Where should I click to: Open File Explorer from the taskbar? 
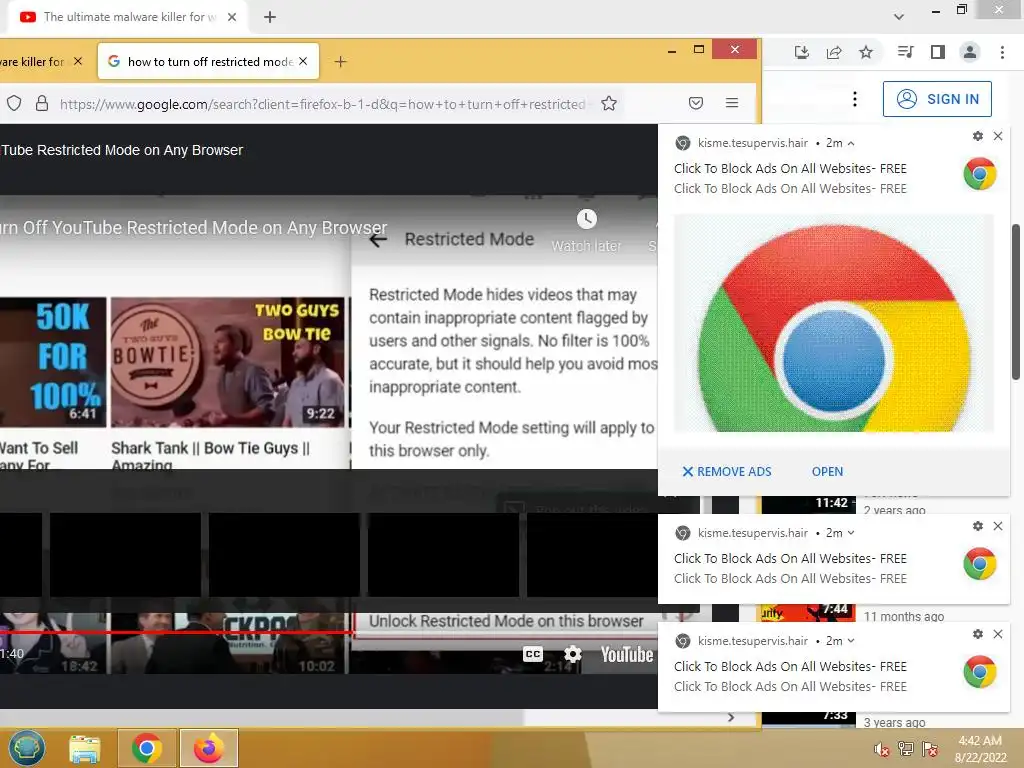85,748
